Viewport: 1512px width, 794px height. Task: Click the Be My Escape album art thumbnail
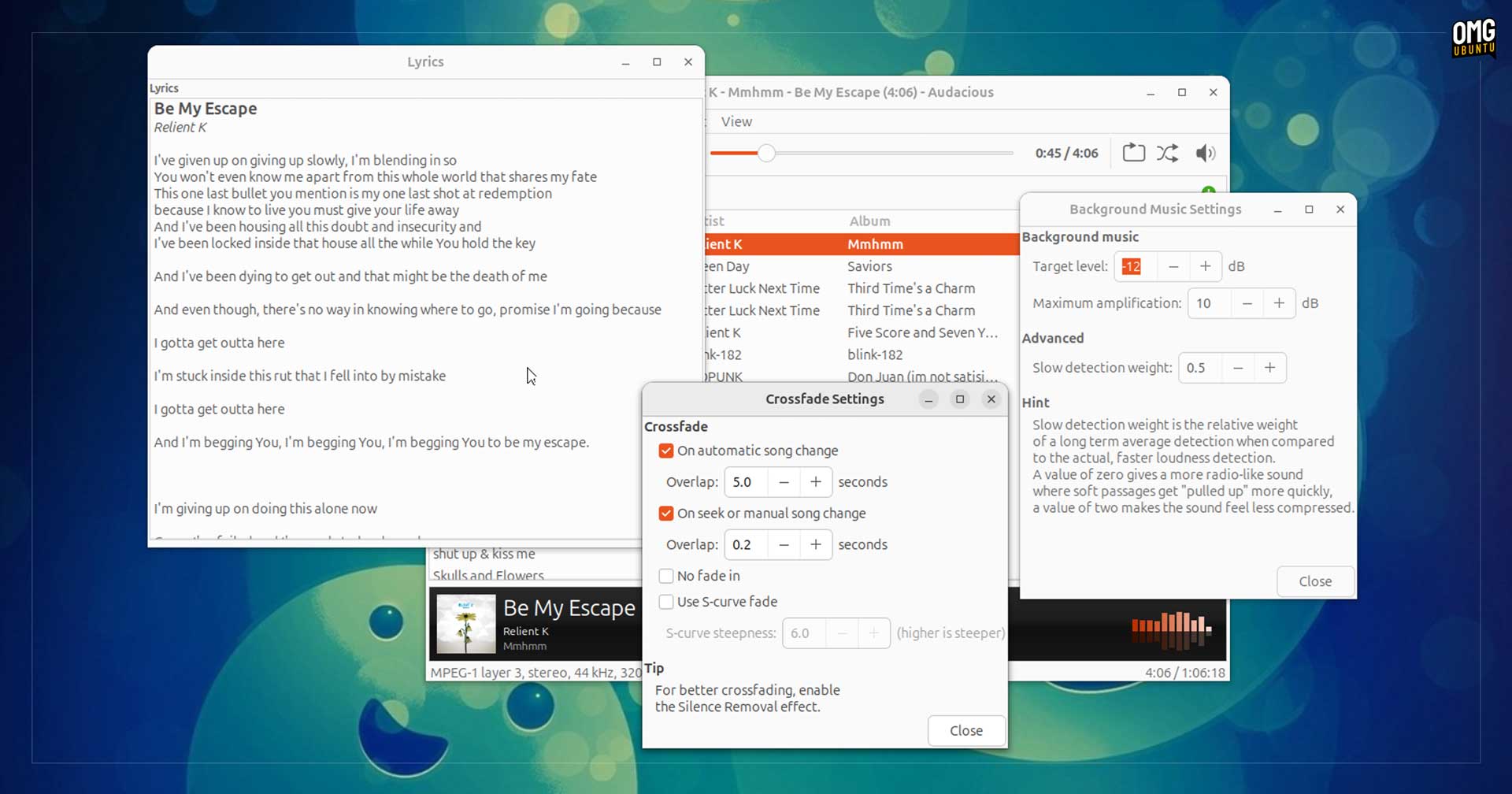click(x=466, y=624)
